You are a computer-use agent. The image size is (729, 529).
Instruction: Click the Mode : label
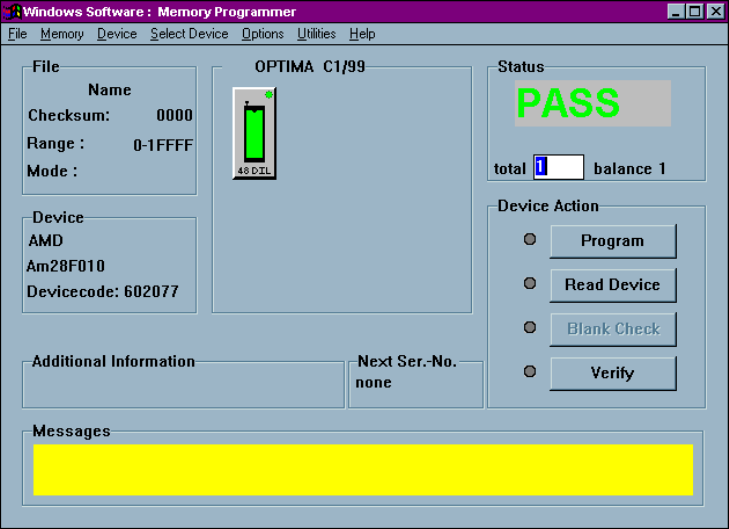tap(52, 171)
